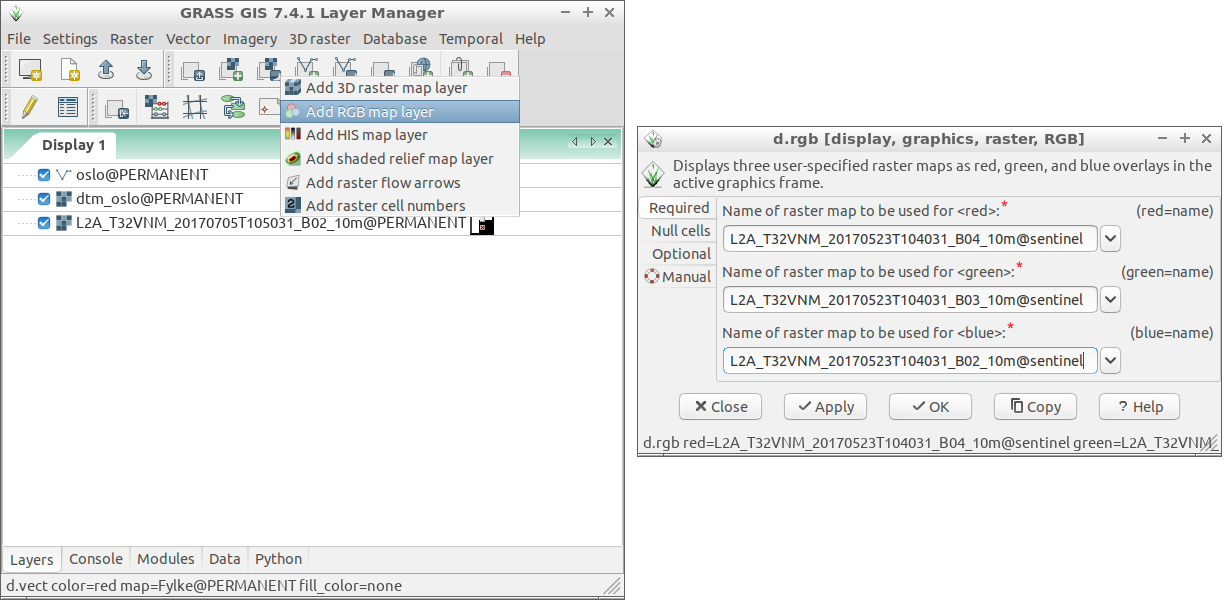Screen dimensions: 1225x600
Task: Click Apply button in d.rgb dialog
Action: click(x=825, y=406)
